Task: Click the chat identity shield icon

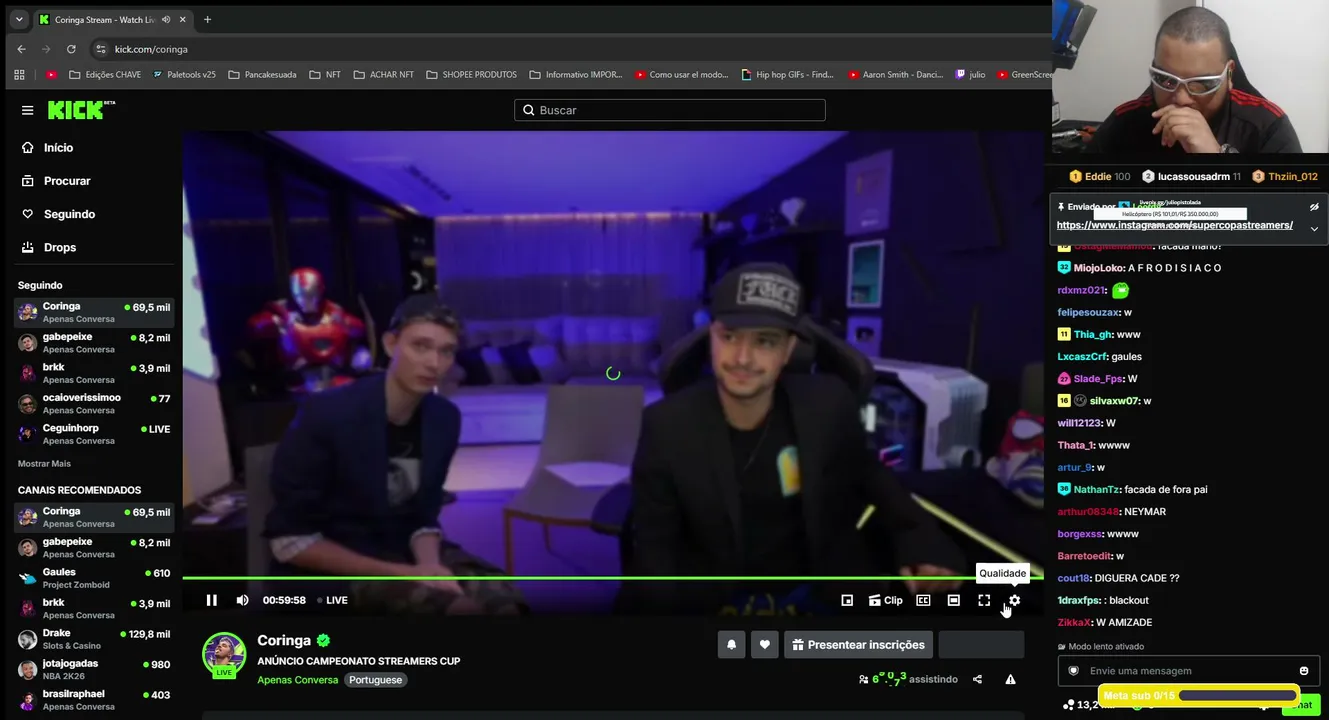Action: point(1073,671)
